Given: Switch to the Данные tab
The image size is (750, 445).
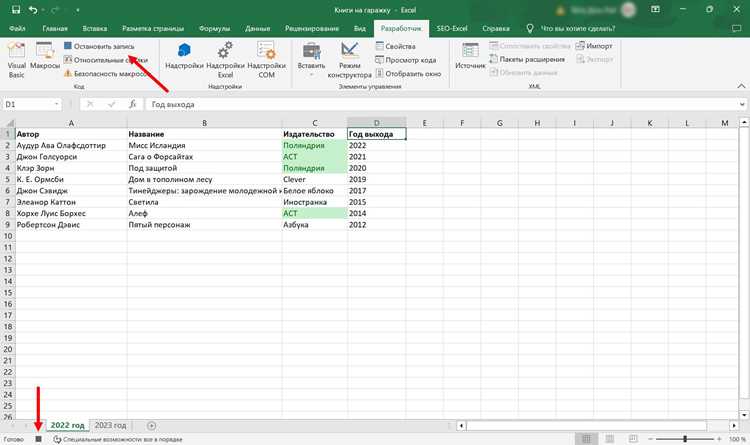Looking at the screenshot, I should (x=257, y=28).
